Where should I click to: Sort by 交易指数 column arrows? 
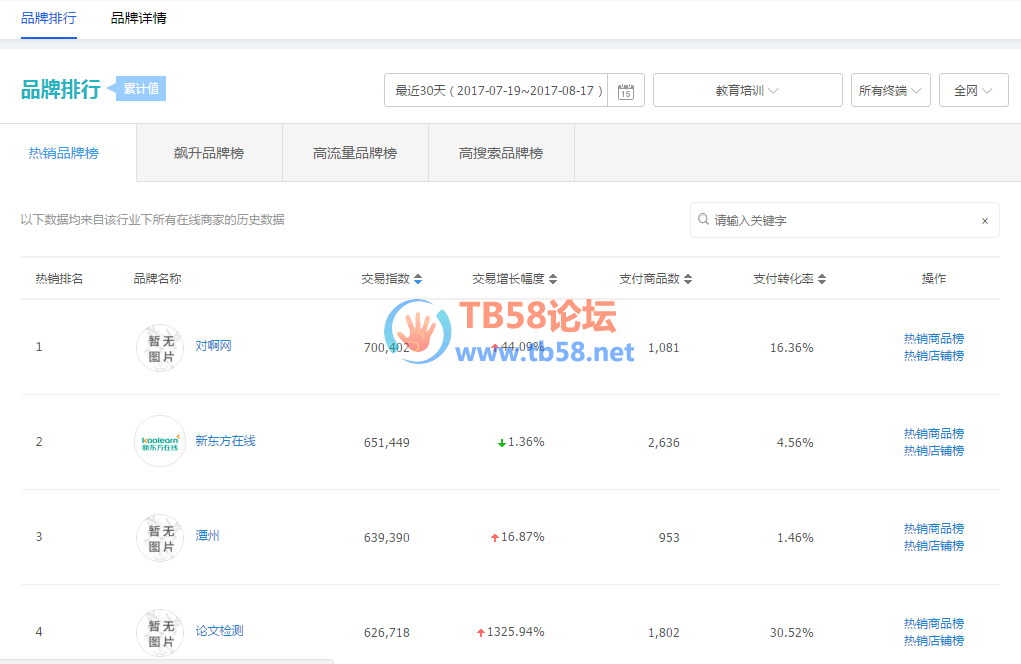(x=418, y=279)
